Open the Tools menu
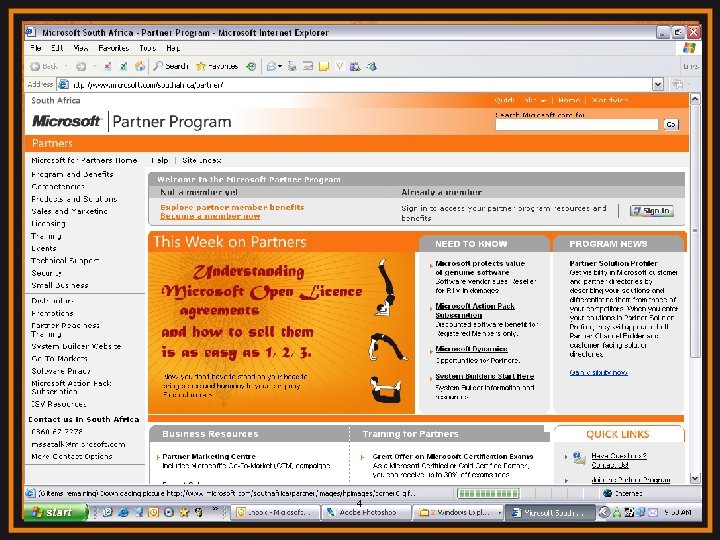 147,48
